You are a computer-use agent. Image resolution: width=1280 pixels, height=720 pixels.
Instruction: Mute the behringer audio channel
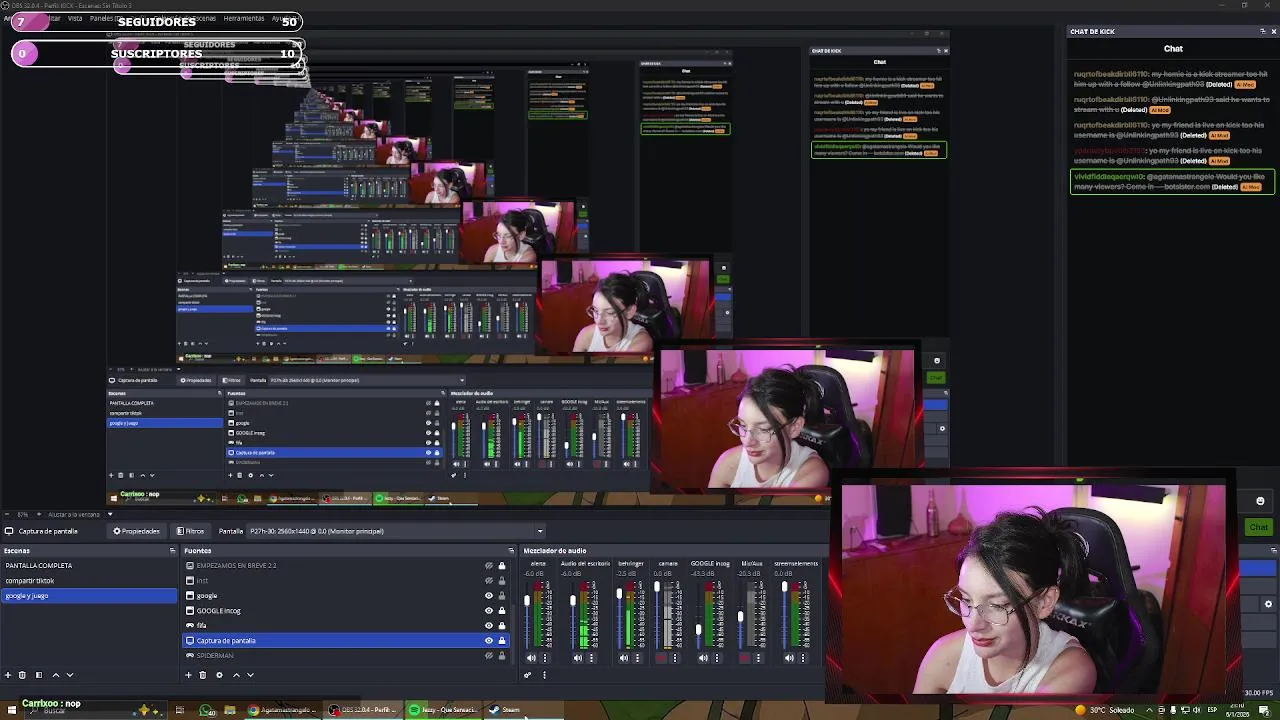(x=623, y=658)
